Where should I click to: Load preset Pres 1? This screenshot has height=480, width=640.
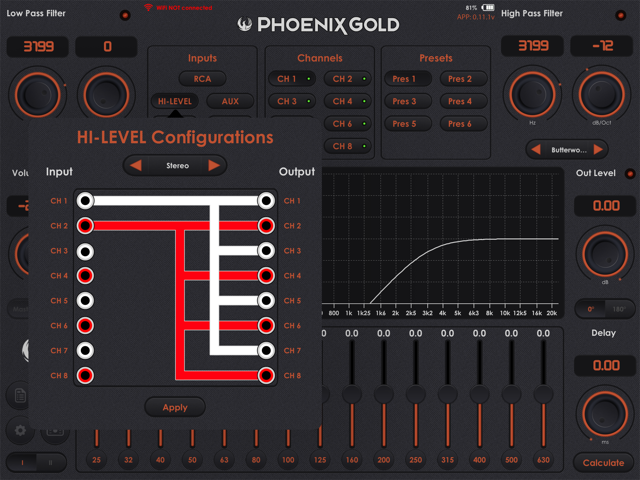pos(408,79)
